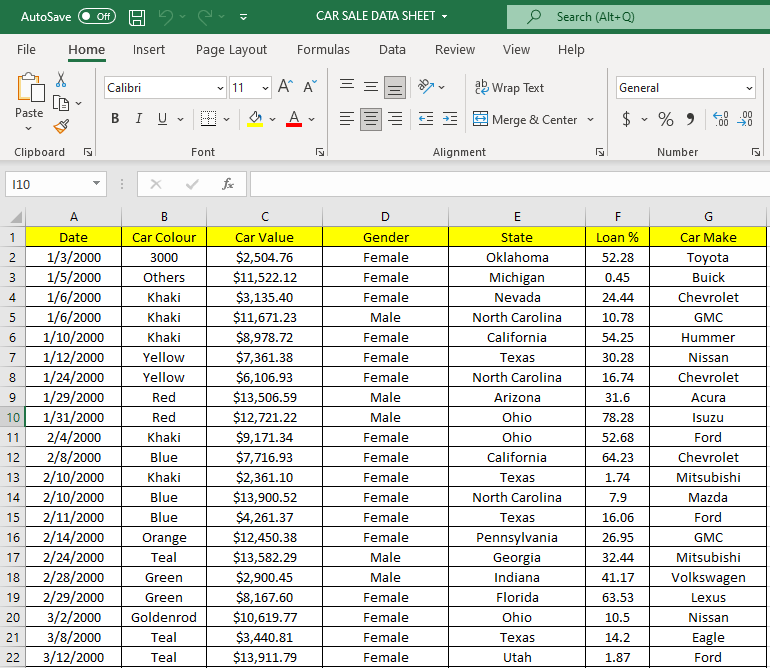Viewport: 770px width, 668px height.
Task: Open fill color dropdown arrow
Action: (x=273, y=119)
